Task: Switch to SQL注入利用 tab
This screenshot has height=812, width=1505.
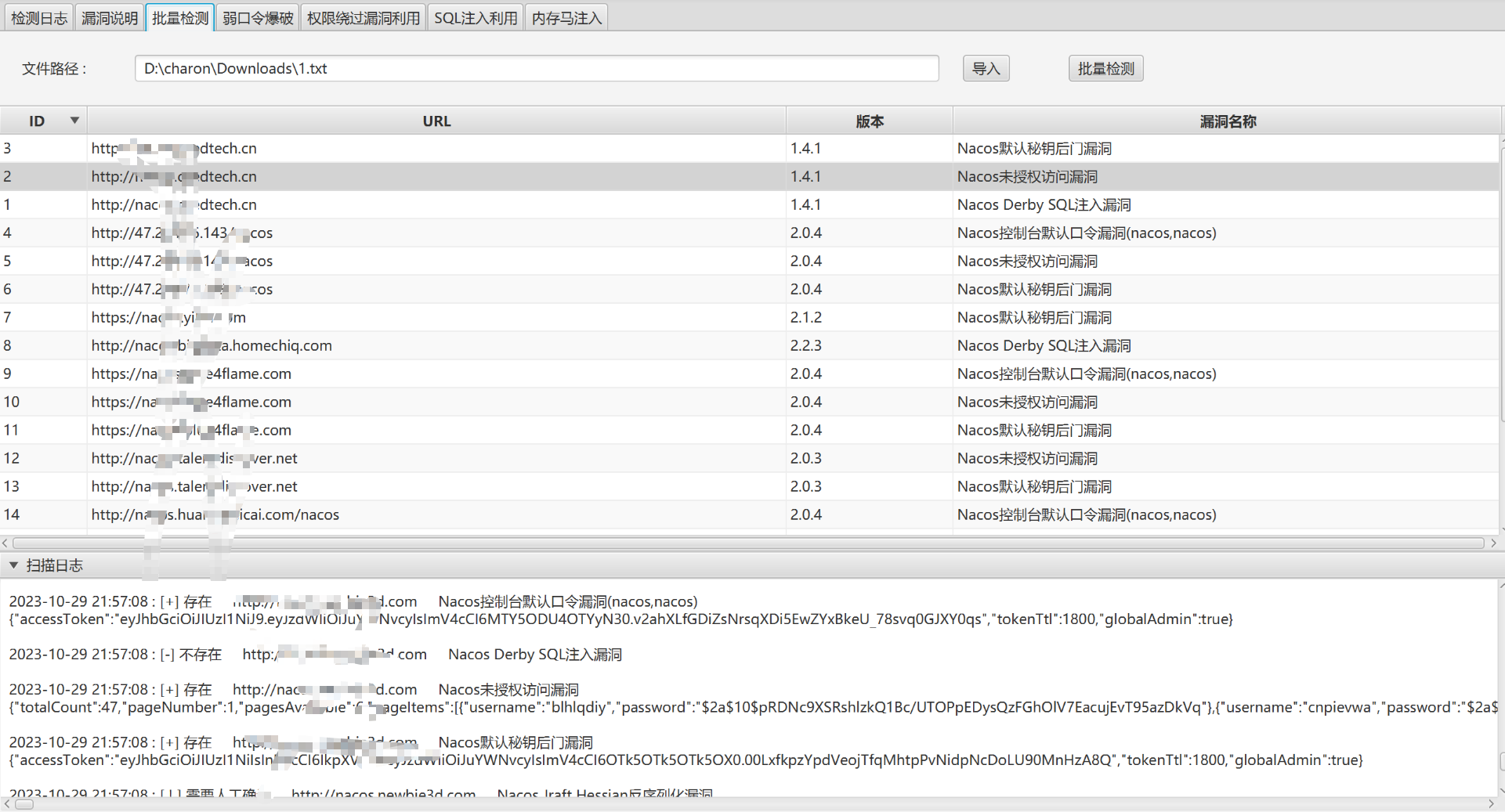Action: tap(476, 17)
